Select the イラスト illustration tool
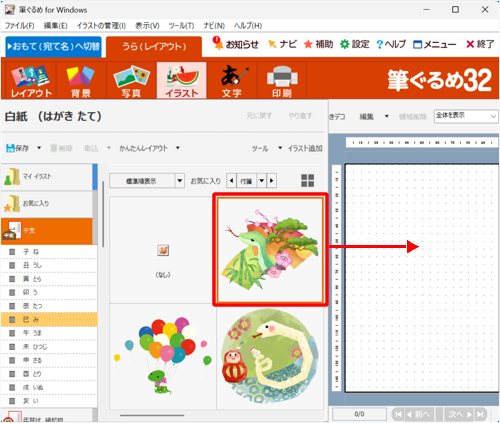 [182, 81]
